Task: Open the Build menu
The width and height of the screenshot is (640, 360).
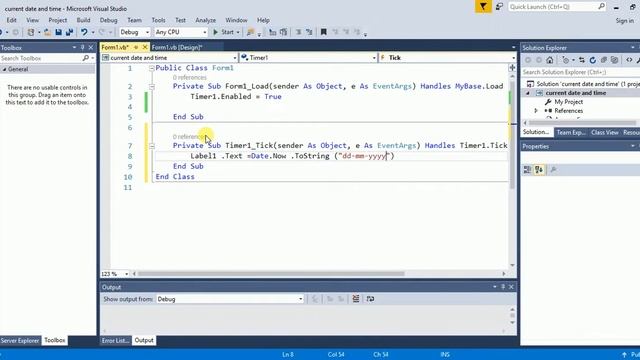Action: tap(83, 20)
